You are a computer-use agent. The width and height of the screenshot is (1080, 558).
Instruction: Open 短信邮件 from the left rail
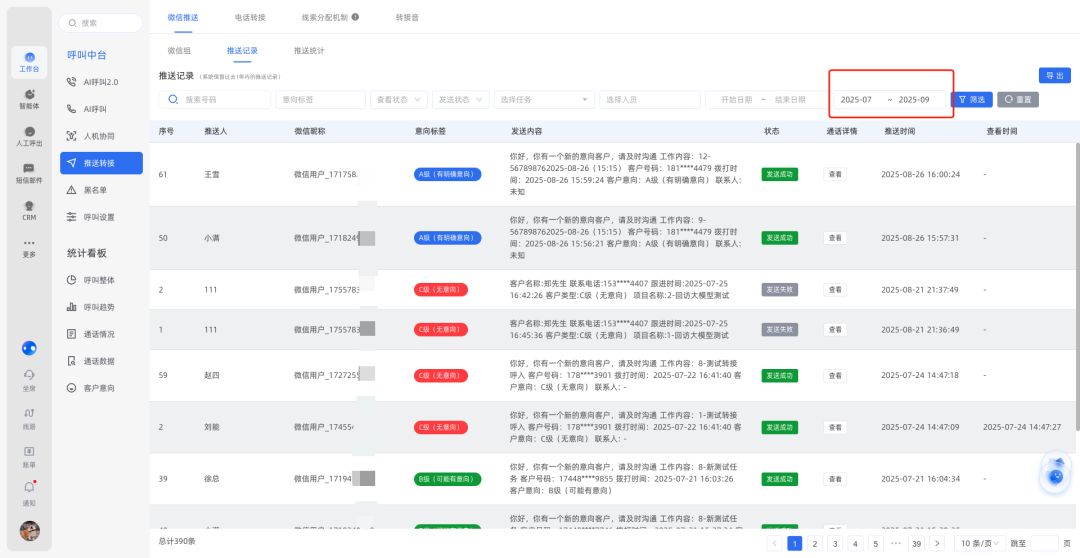coord(29,173)
